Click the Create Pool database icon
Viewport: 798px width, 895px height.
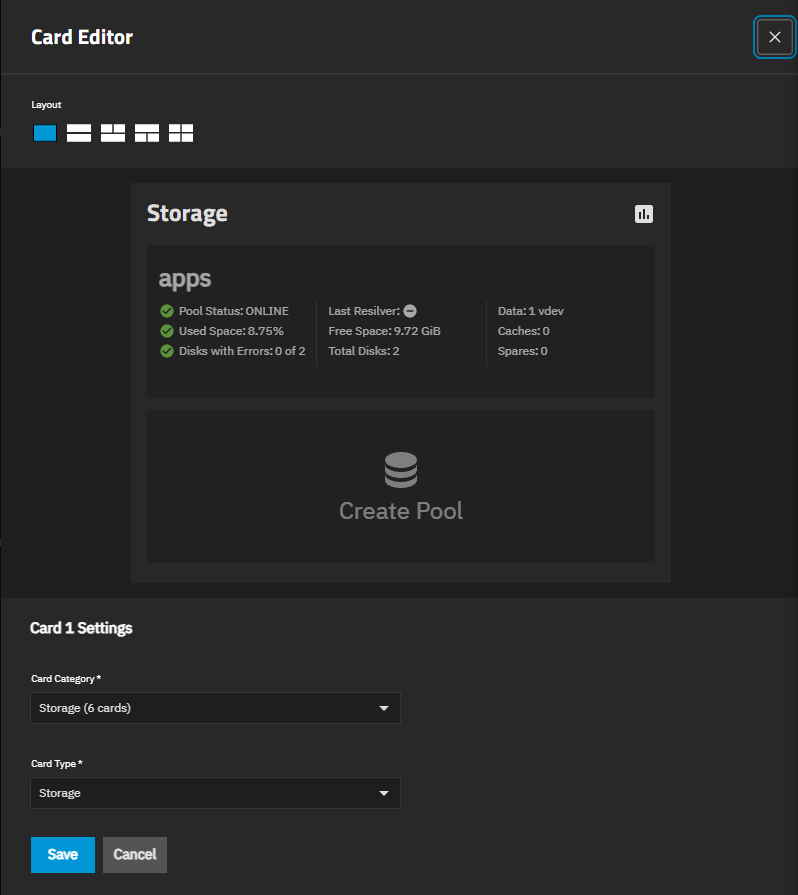point(401,470)
